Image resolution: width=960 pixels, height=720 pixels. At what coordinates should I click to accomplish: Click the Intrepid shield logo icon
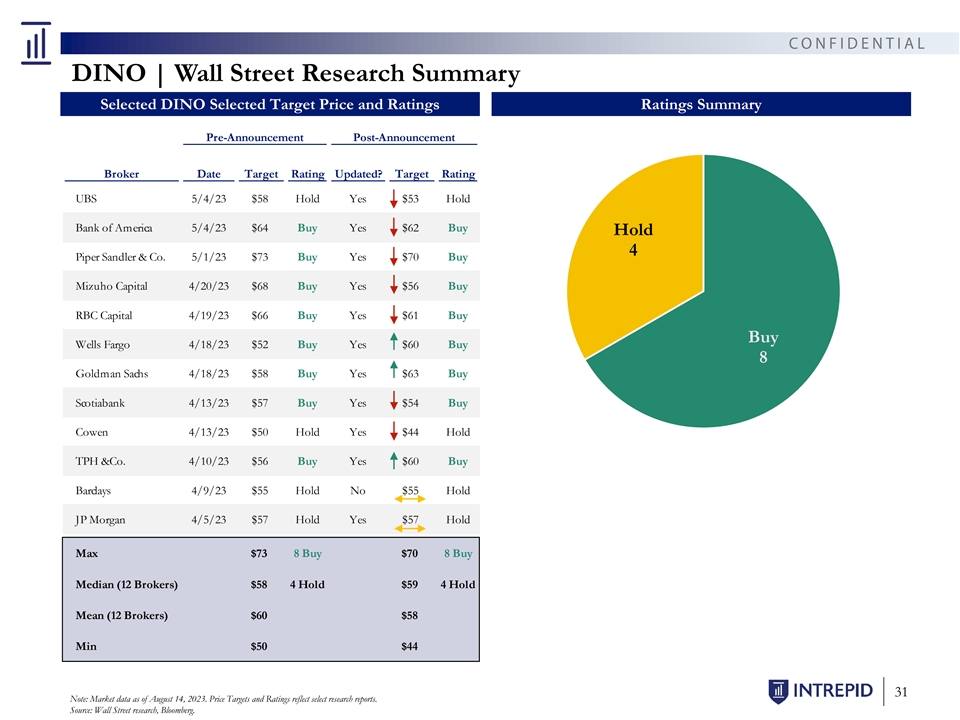coord(778,691)
